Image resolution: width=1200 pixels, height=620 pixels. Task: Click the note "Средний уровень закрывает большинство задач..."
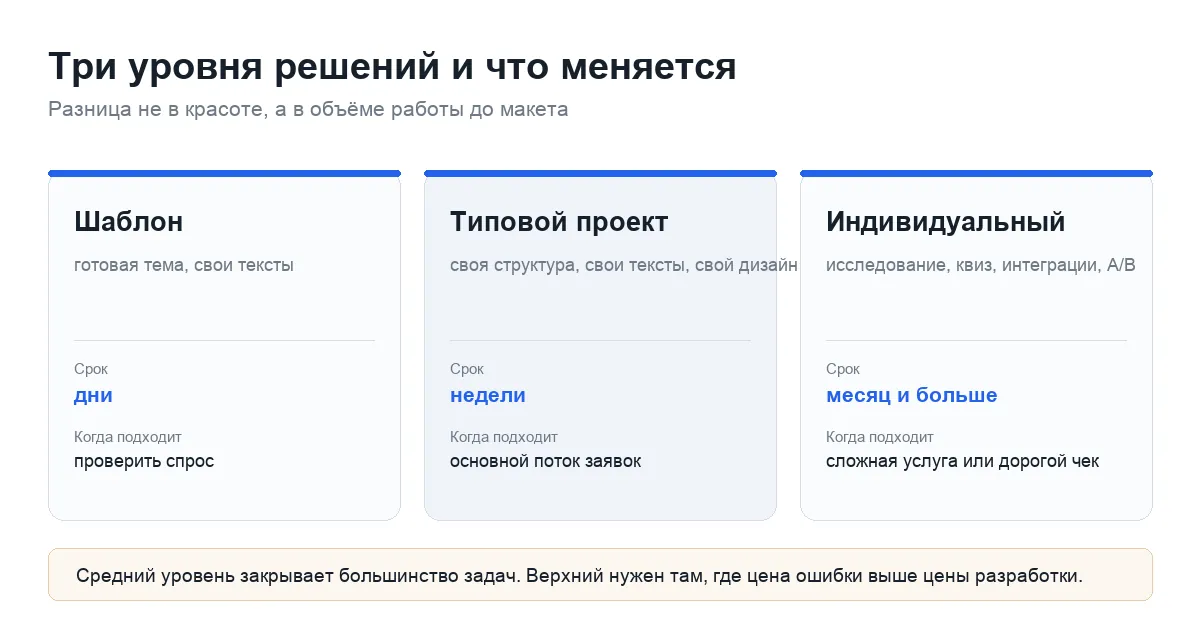click(600, 575)
